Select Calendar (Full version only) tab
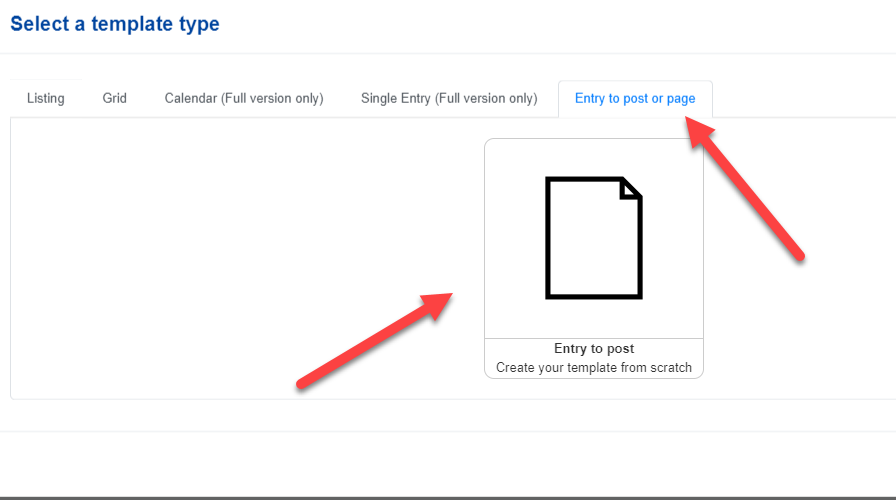The height and width of the screenshot is (500, 896). pyautogui.click(x=244, y=98)
